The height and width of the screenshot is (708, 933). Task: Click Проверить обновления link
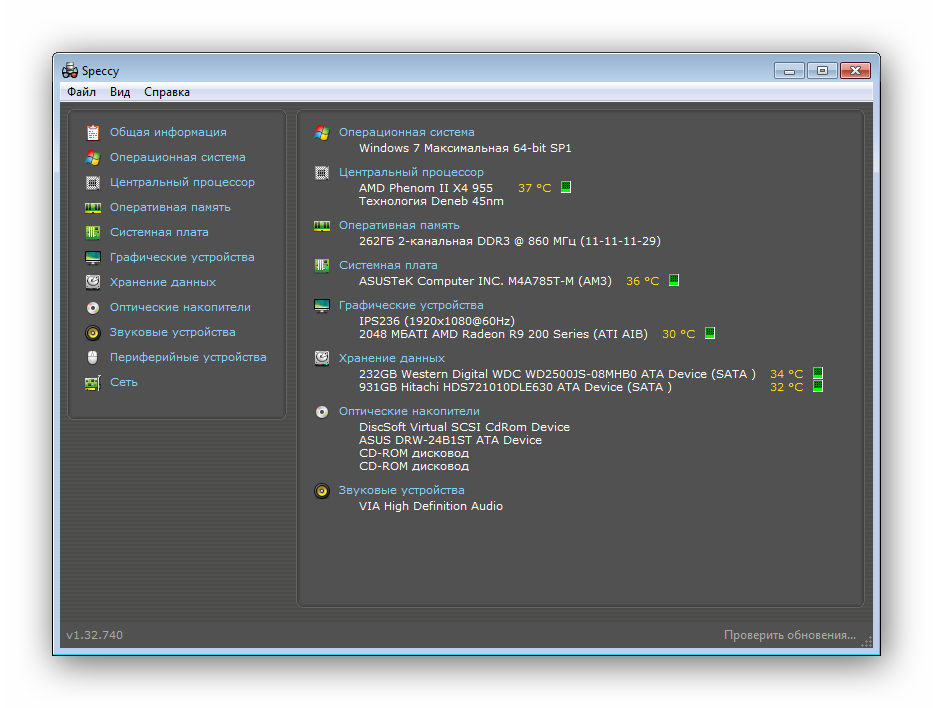[790, 635]
